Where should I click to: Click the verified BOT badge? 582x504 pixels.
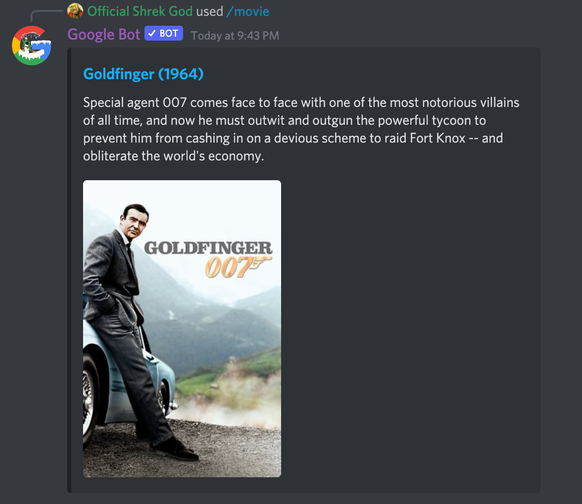[164, 33]
